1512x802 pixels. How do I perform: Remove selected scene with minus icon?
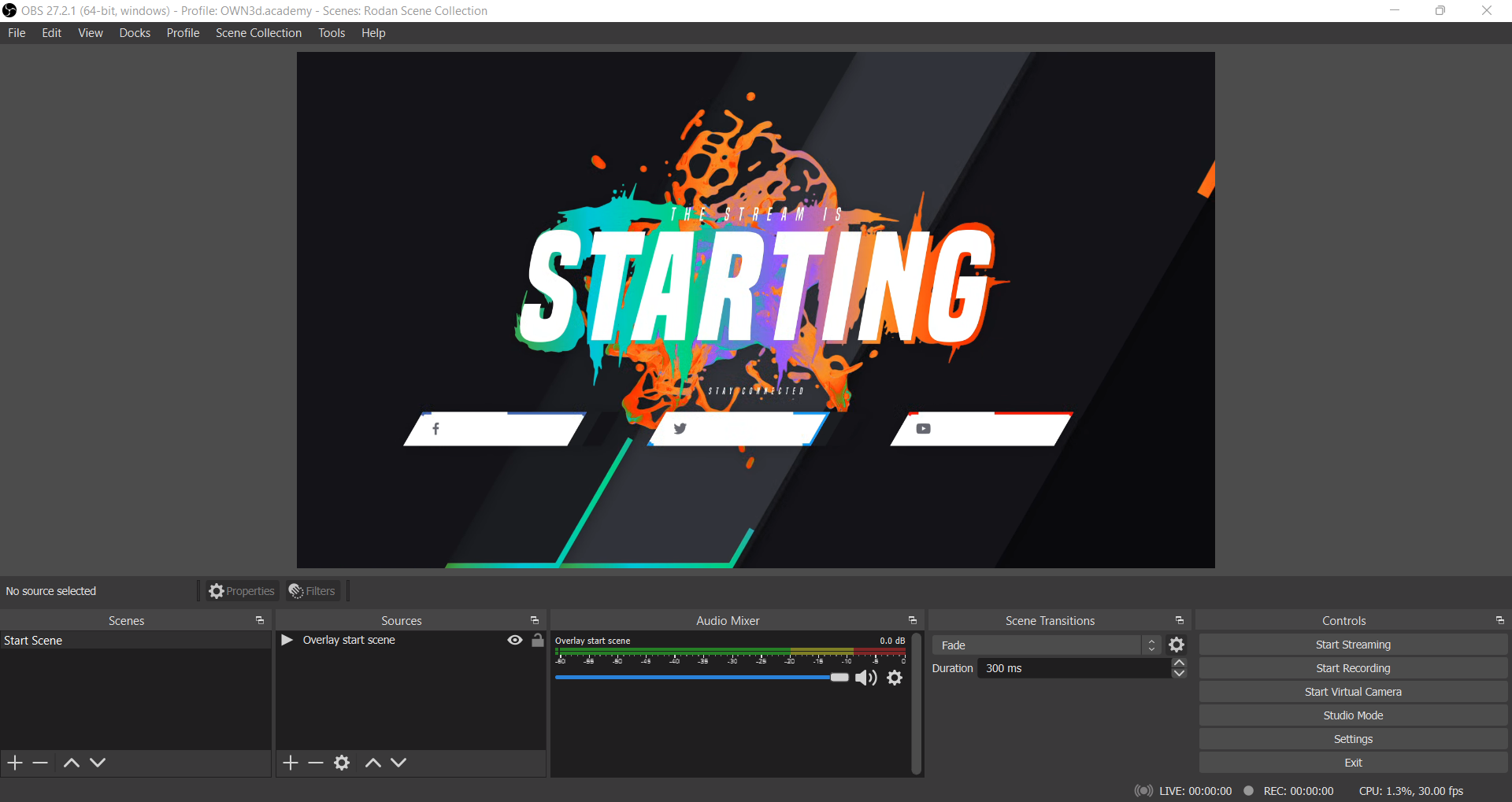point(41,763)
